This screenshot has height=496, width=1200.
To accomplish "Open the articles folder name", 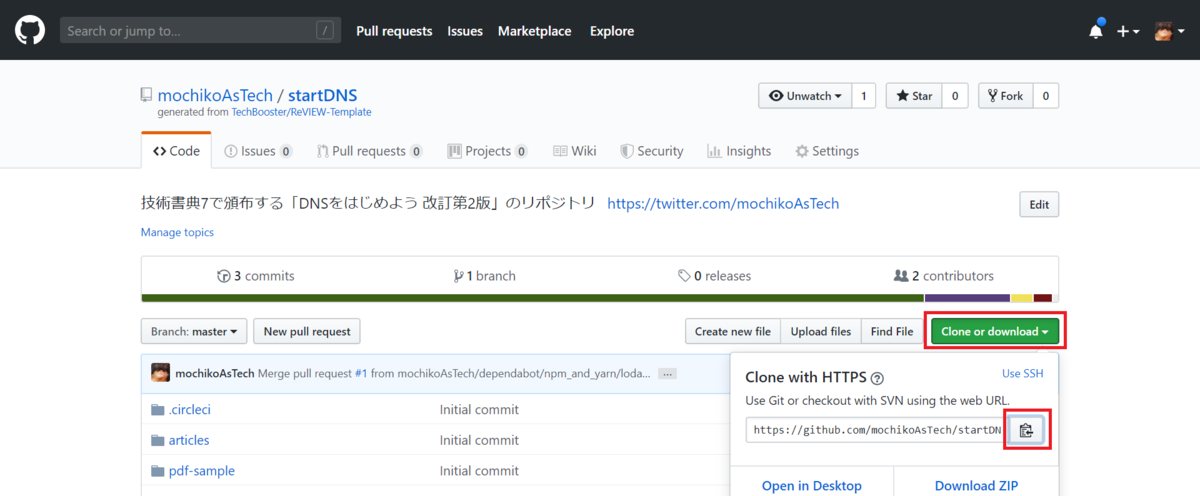I will pos(189,440).
